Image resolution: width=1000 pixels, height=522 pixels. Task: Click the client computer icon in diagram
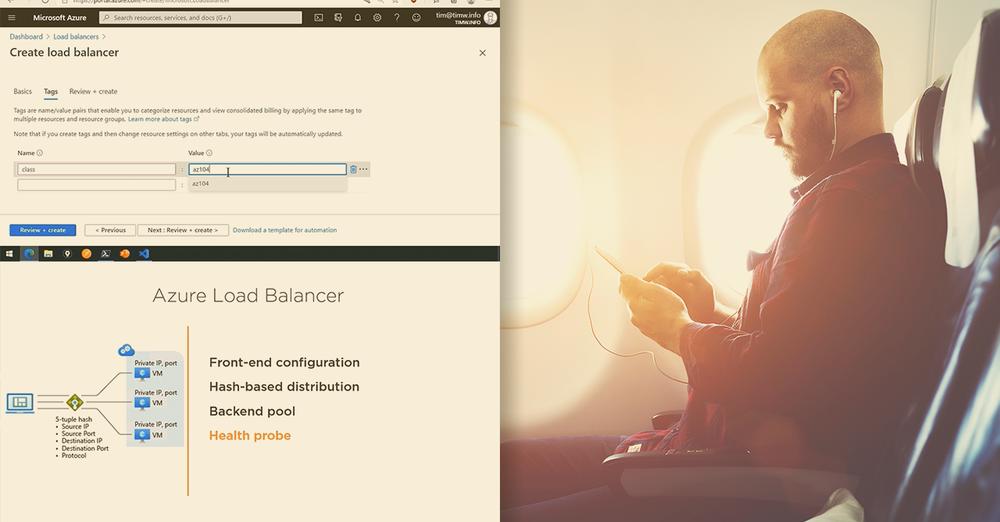coord(20,403)
